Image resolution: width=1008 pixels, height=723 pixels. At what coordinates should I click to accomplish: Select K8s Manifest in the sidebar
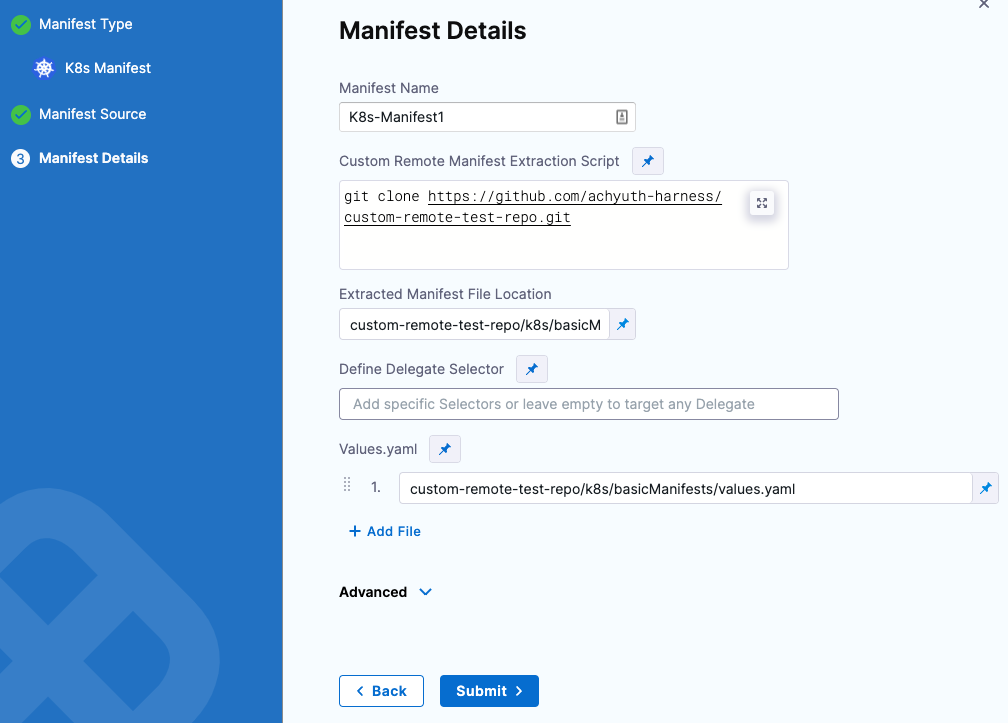pos(107,69)
